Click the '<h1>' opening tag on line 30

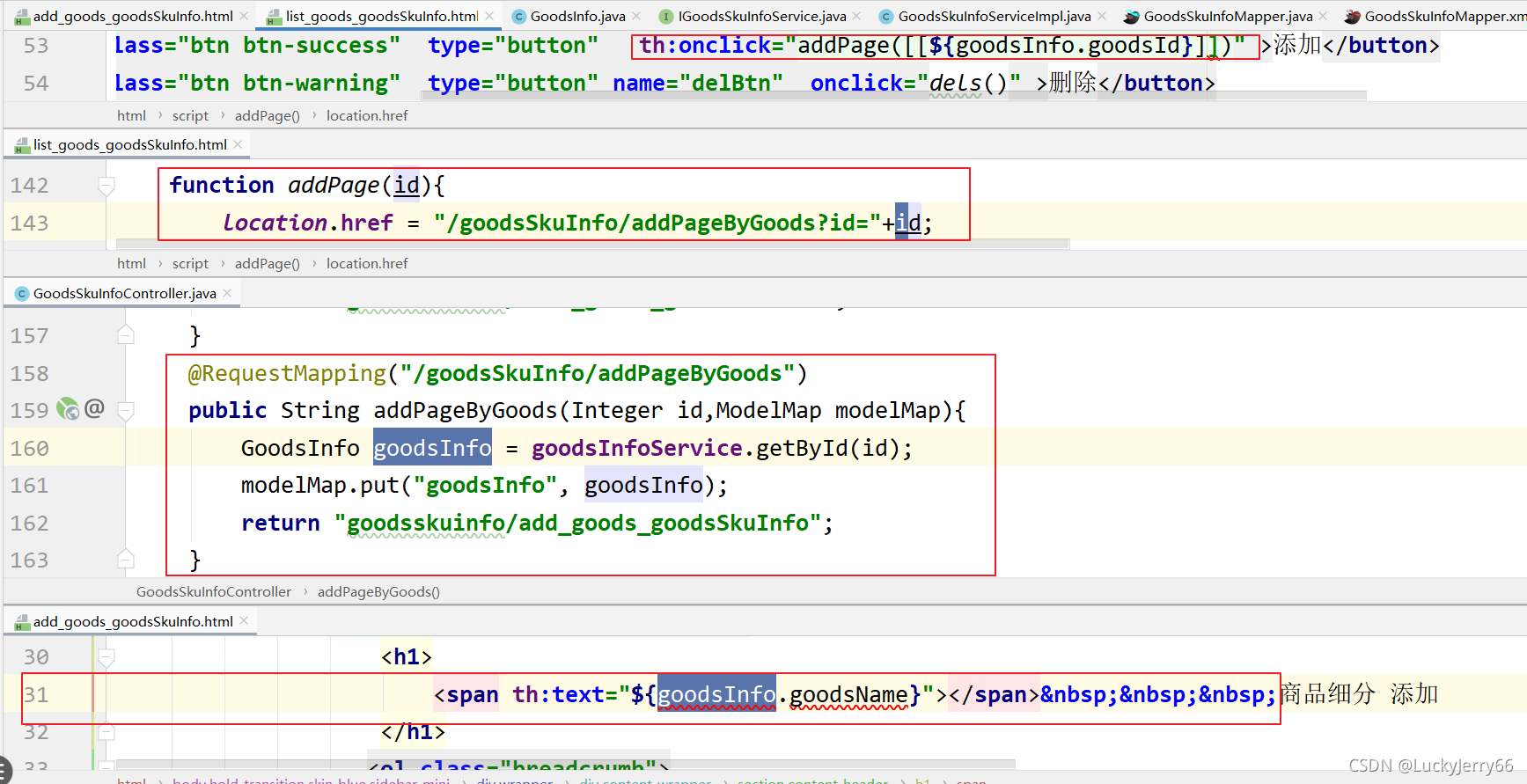coord(406,657)
